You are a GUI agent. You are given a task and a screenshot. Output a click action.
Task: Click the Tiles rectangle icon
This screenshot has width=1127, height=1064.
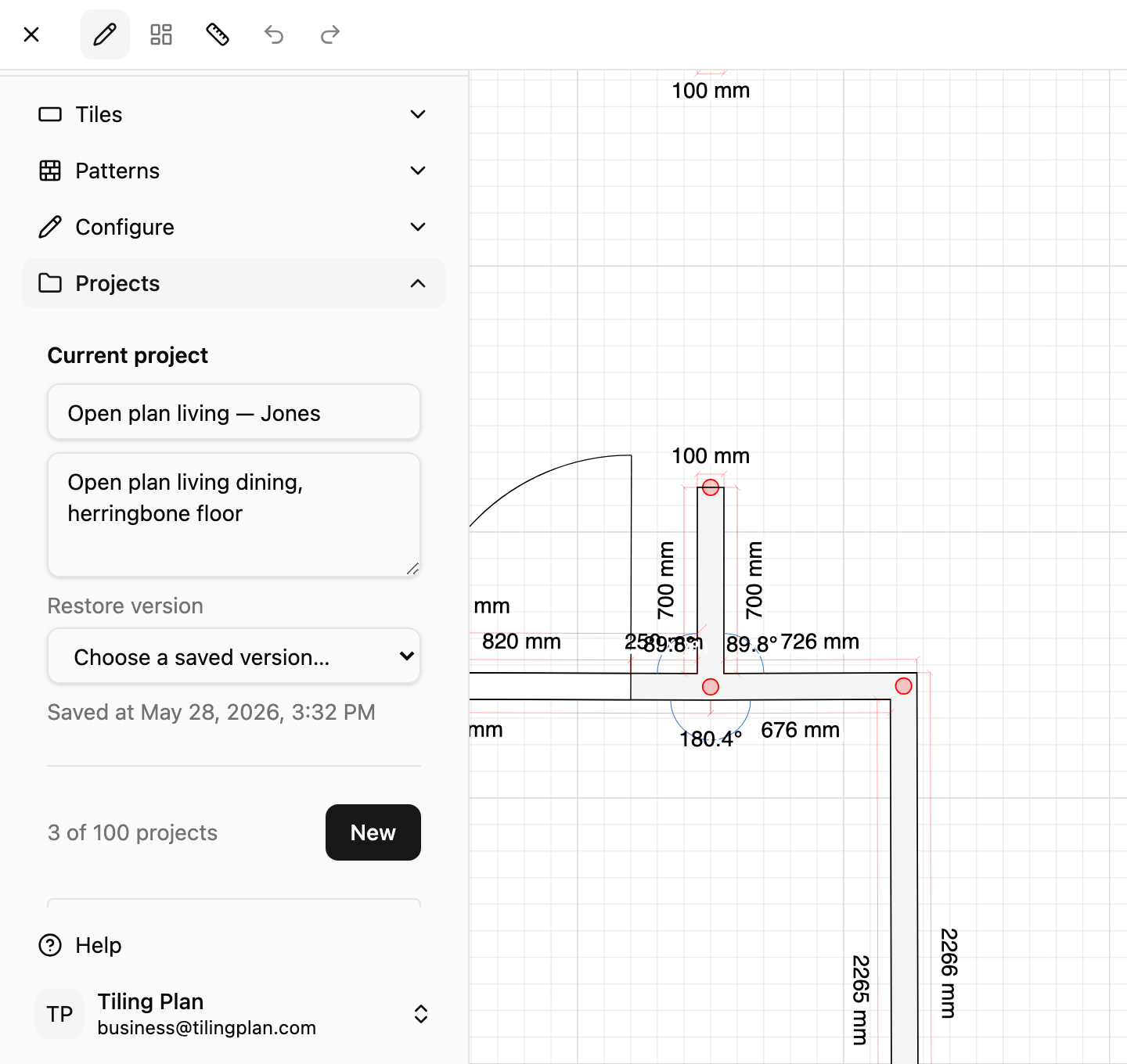pos(50,114)
